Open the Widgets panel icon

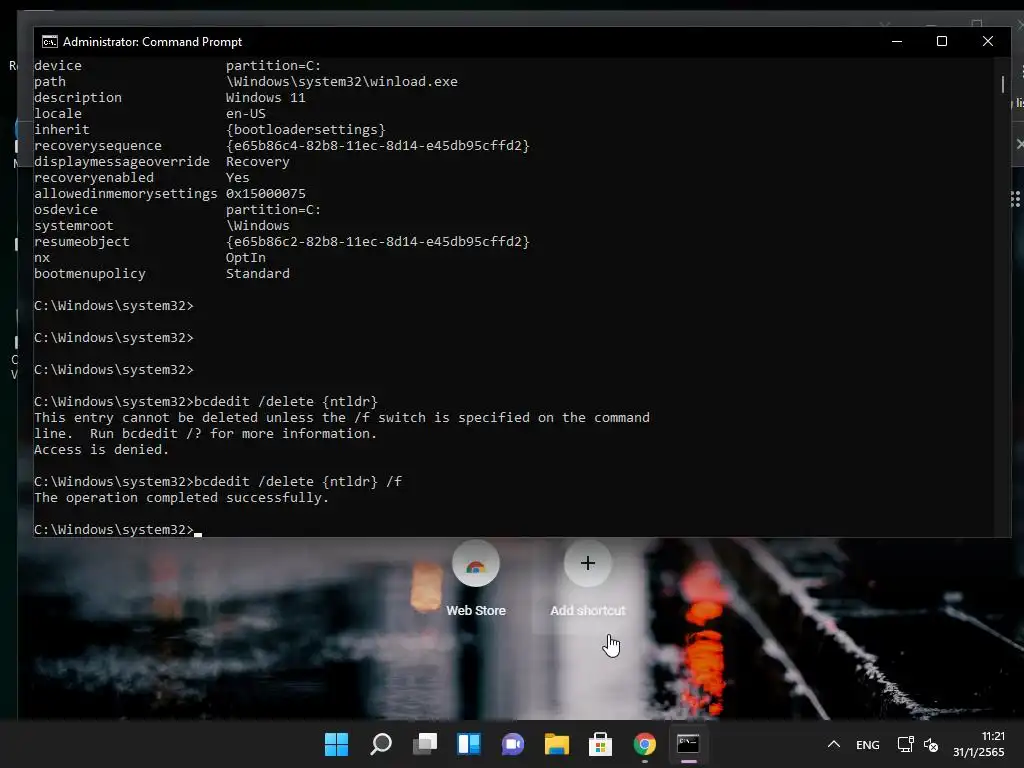pos(469,744)
